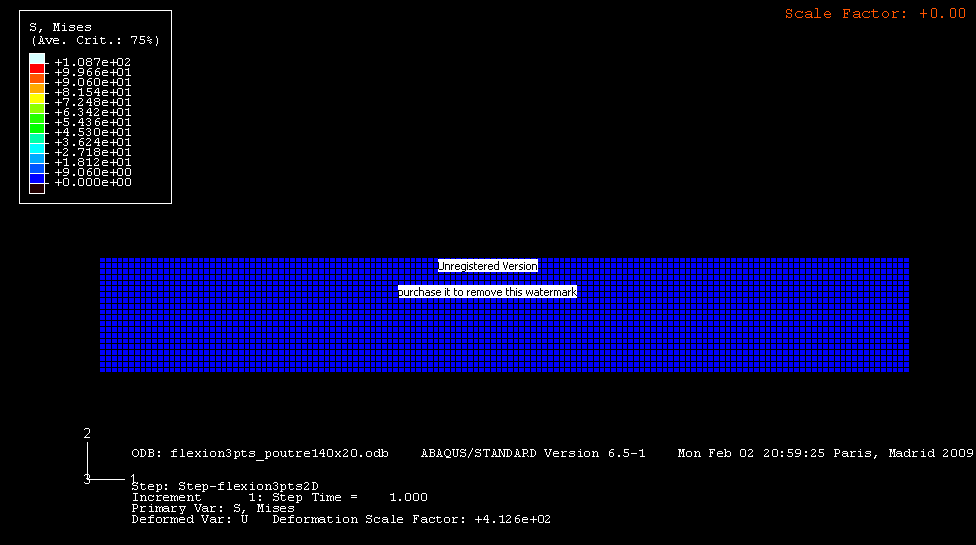Click axis 3 label at triad origin

87,480
